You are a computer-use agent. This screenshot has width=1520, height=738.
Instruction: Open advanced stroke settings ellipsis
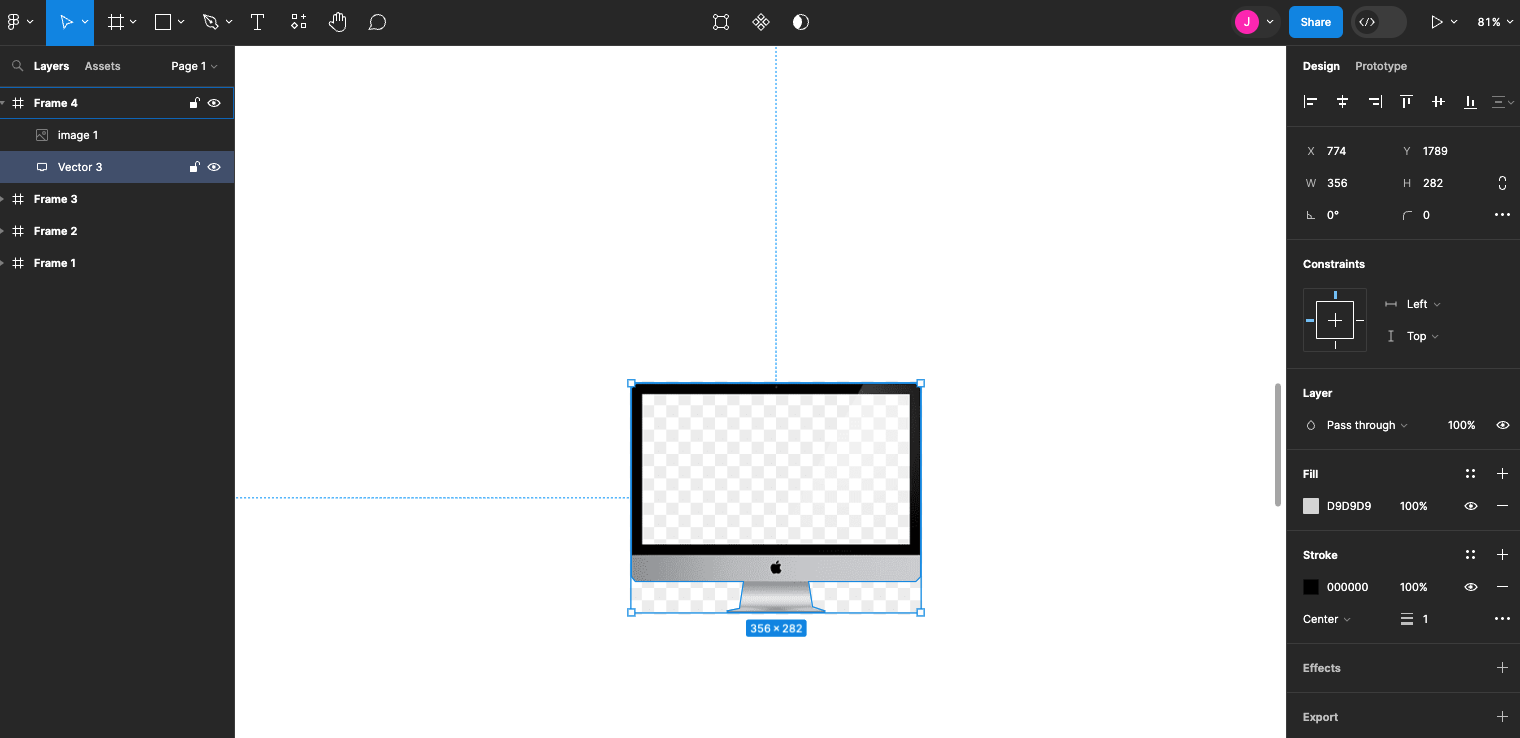pyautogui.click(x=1502, y=619)
